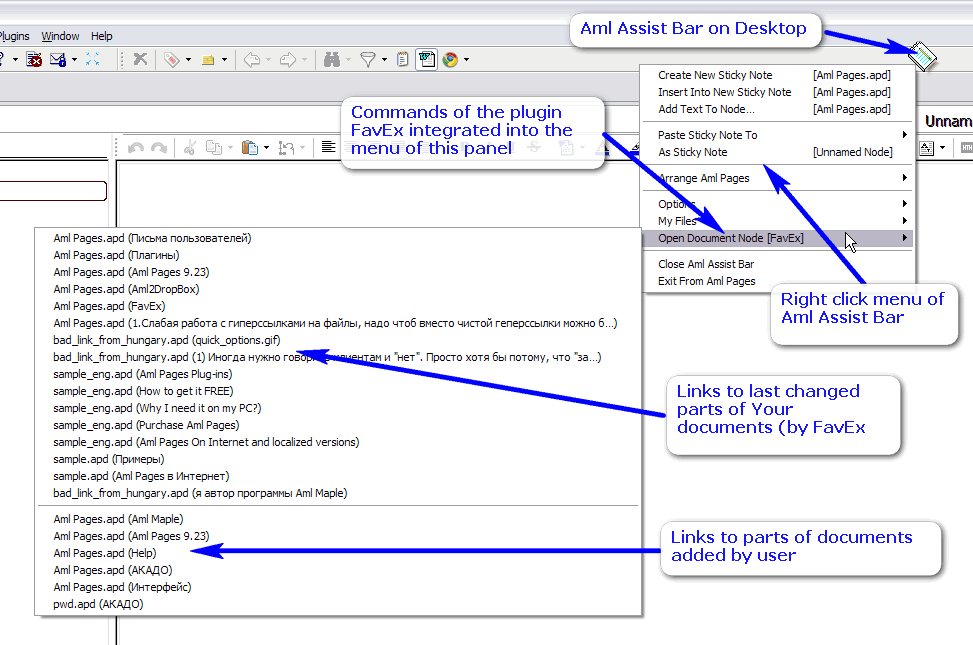
Task: Open dropdown arrow beside the funnel filter
Action: point(384,60)
